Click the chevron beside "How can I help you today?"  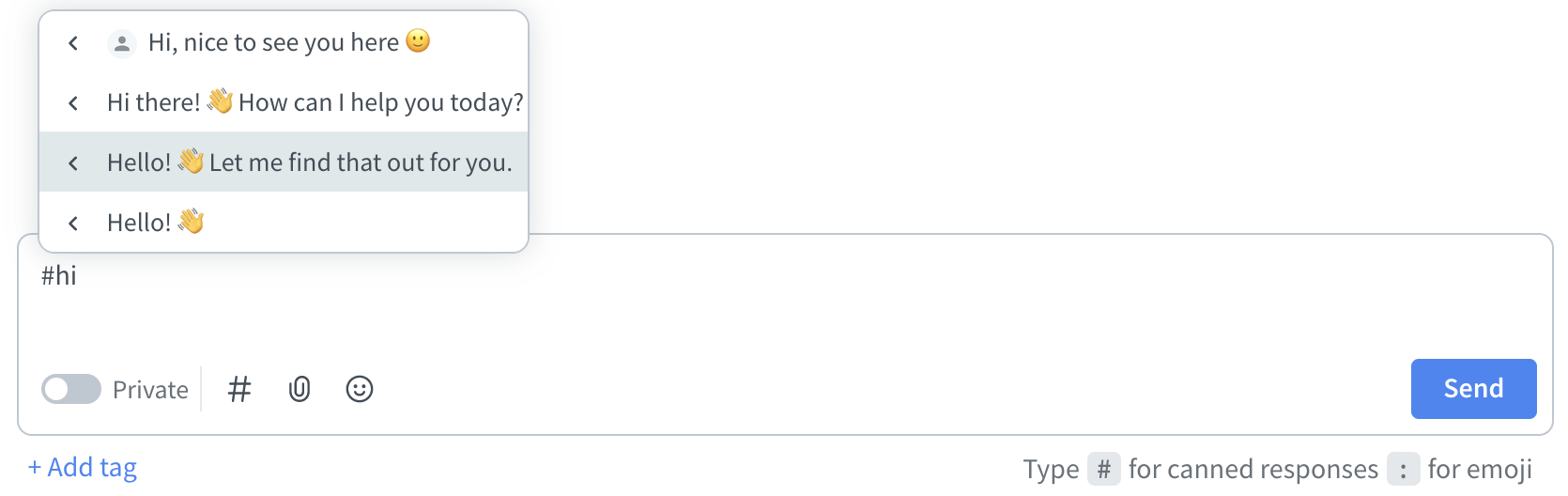click(73, 103)
